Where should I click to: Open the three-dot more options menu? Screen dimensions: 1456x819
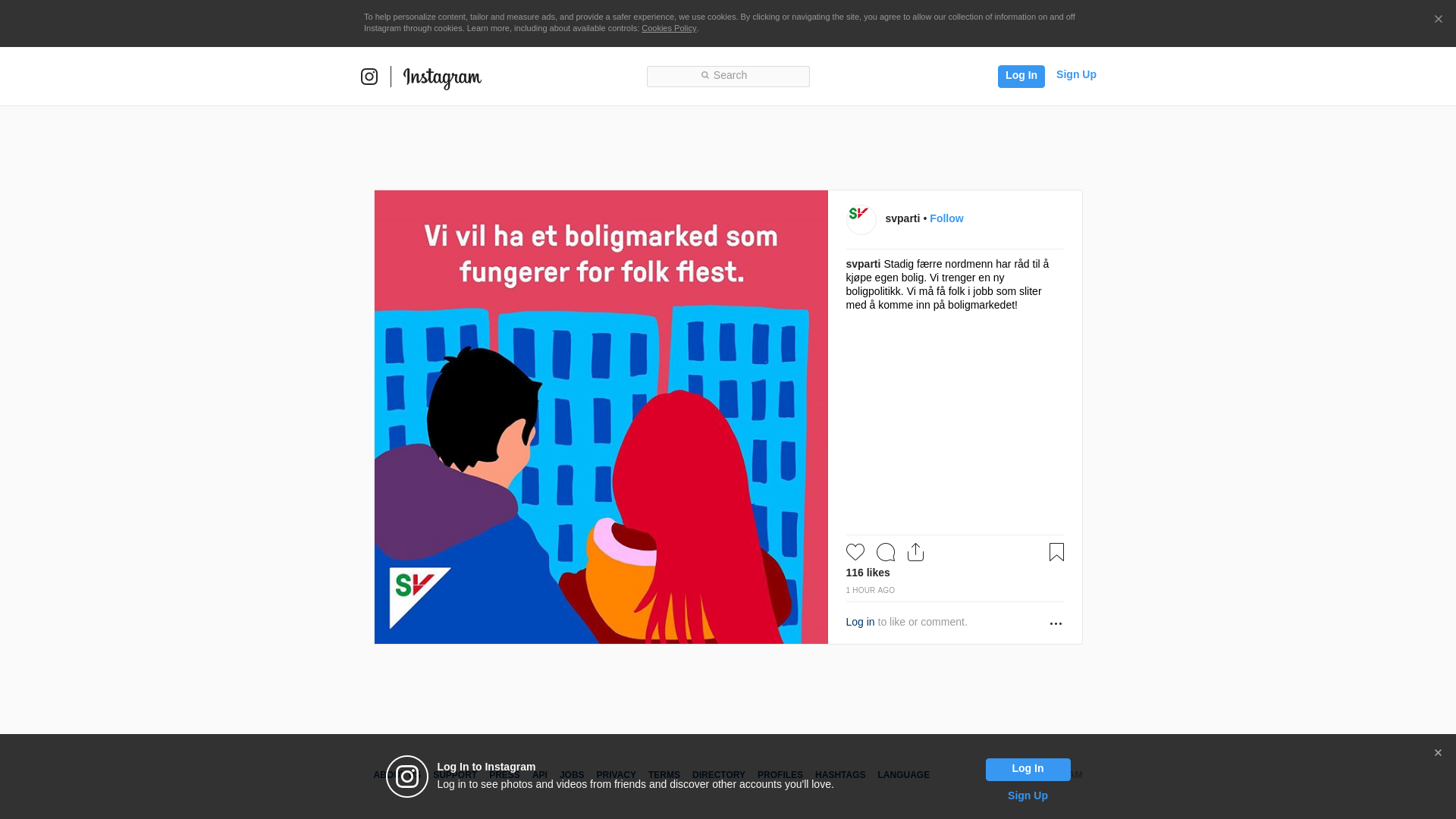[1056, 623]
